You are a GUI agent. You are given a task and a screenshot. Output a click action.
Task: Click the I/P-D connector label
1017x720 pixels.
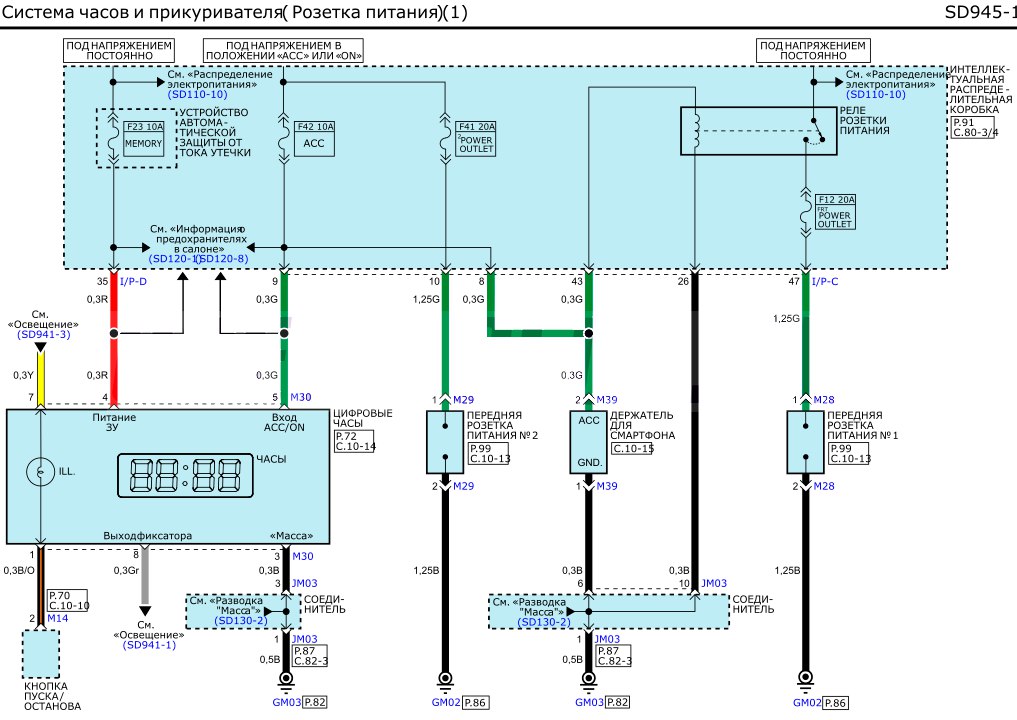coord(134,283)
